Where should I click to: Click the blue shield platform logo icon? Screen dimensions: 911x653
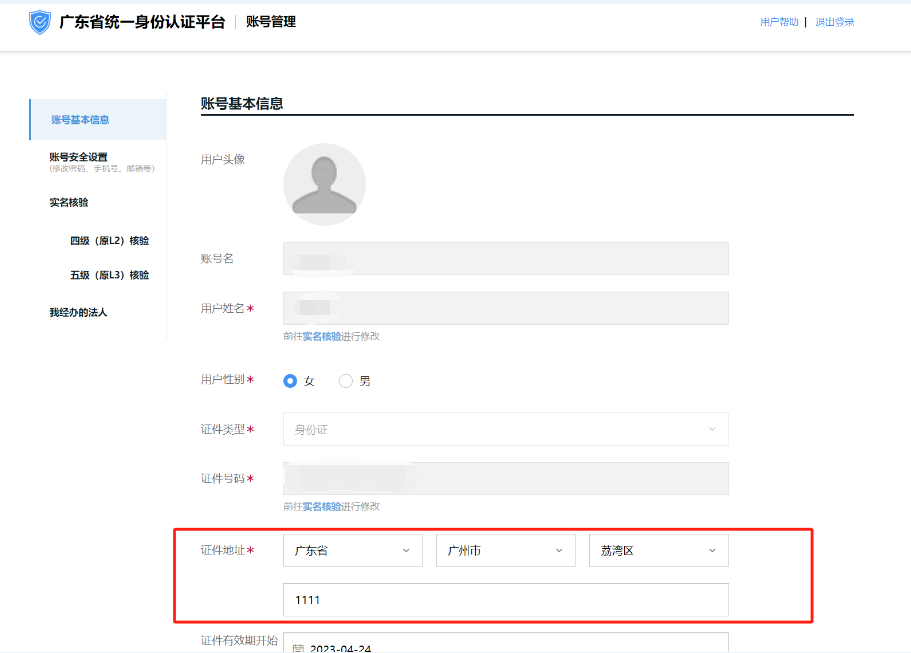(38, 20)
